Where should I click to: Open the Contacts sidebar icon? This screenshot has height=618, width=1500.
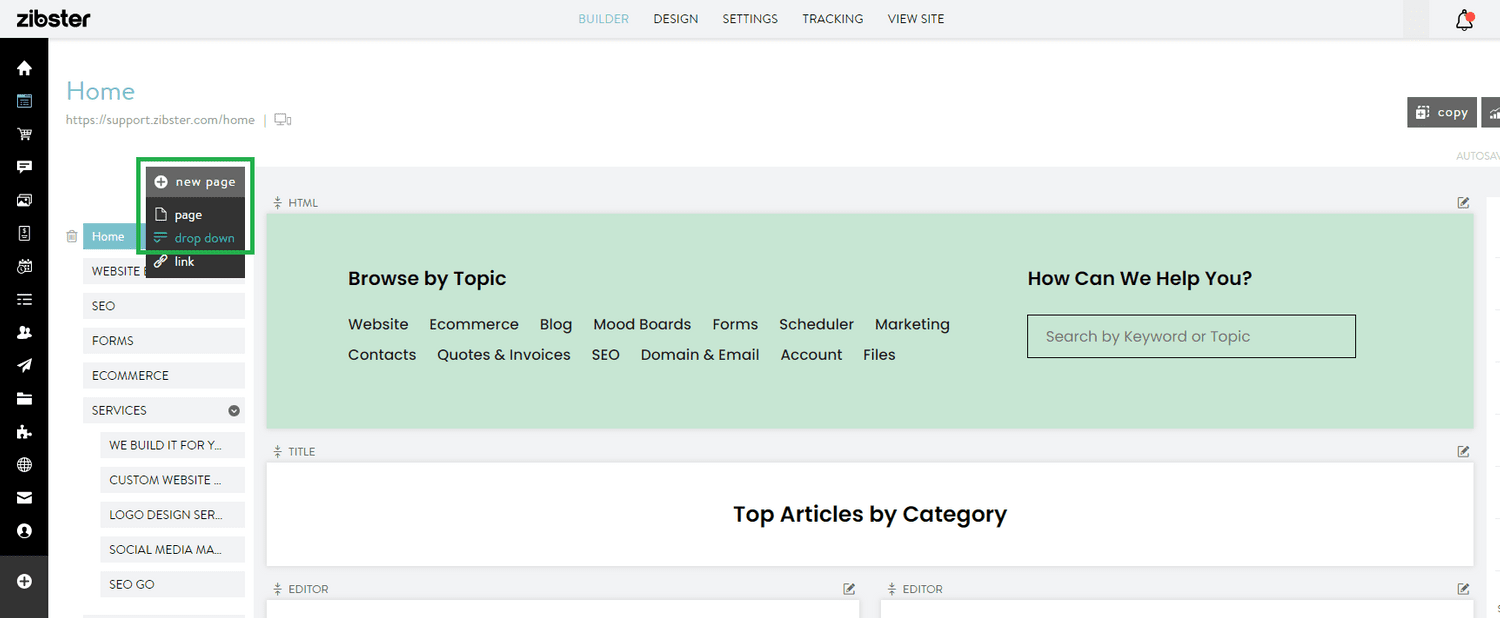coord(23,332)
